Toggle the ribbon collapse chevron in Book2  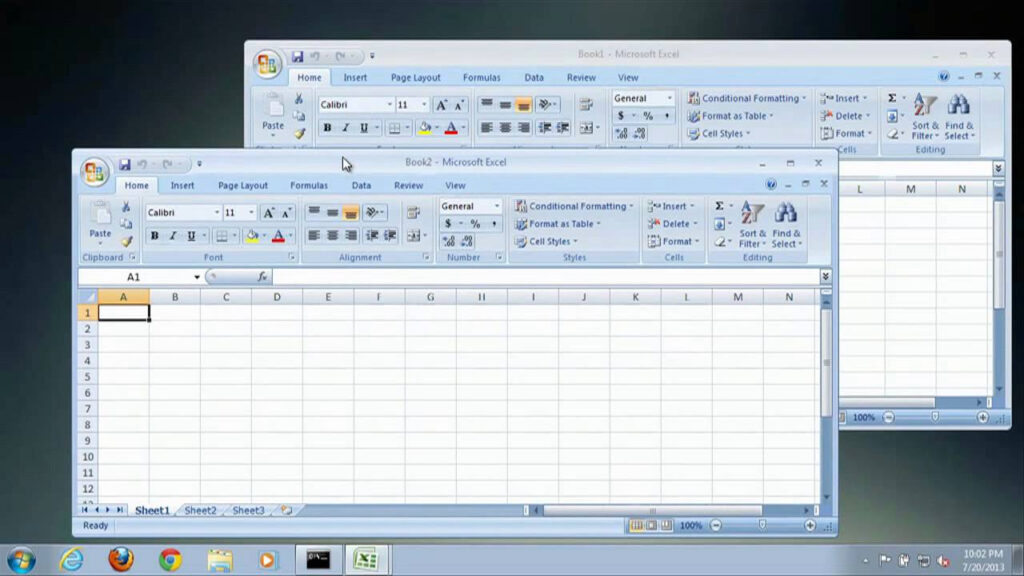click(826, 276)
